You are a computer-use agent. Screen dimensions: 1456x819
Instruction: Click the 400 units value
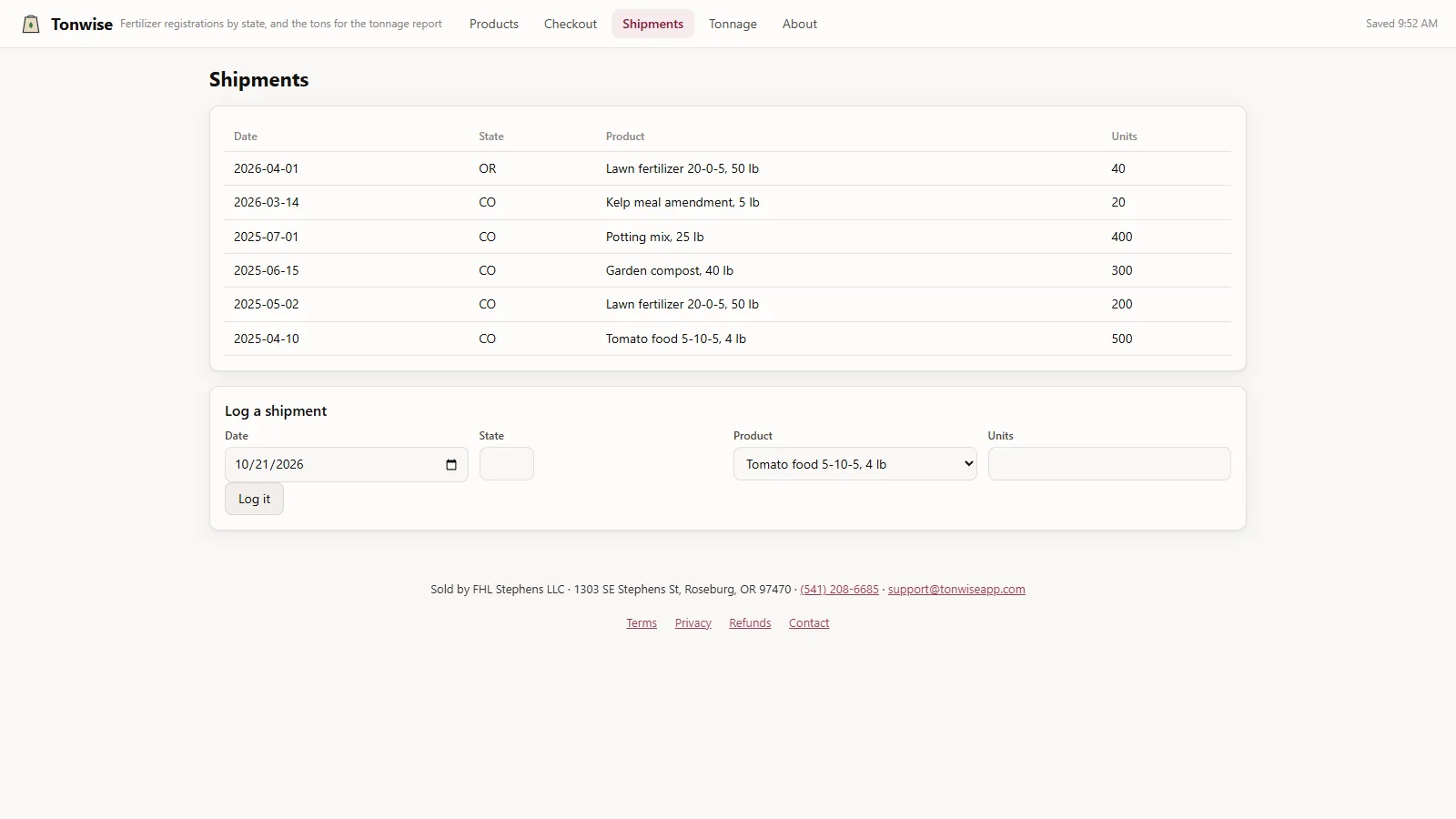pyautogui.click(x=1122, y=237)
